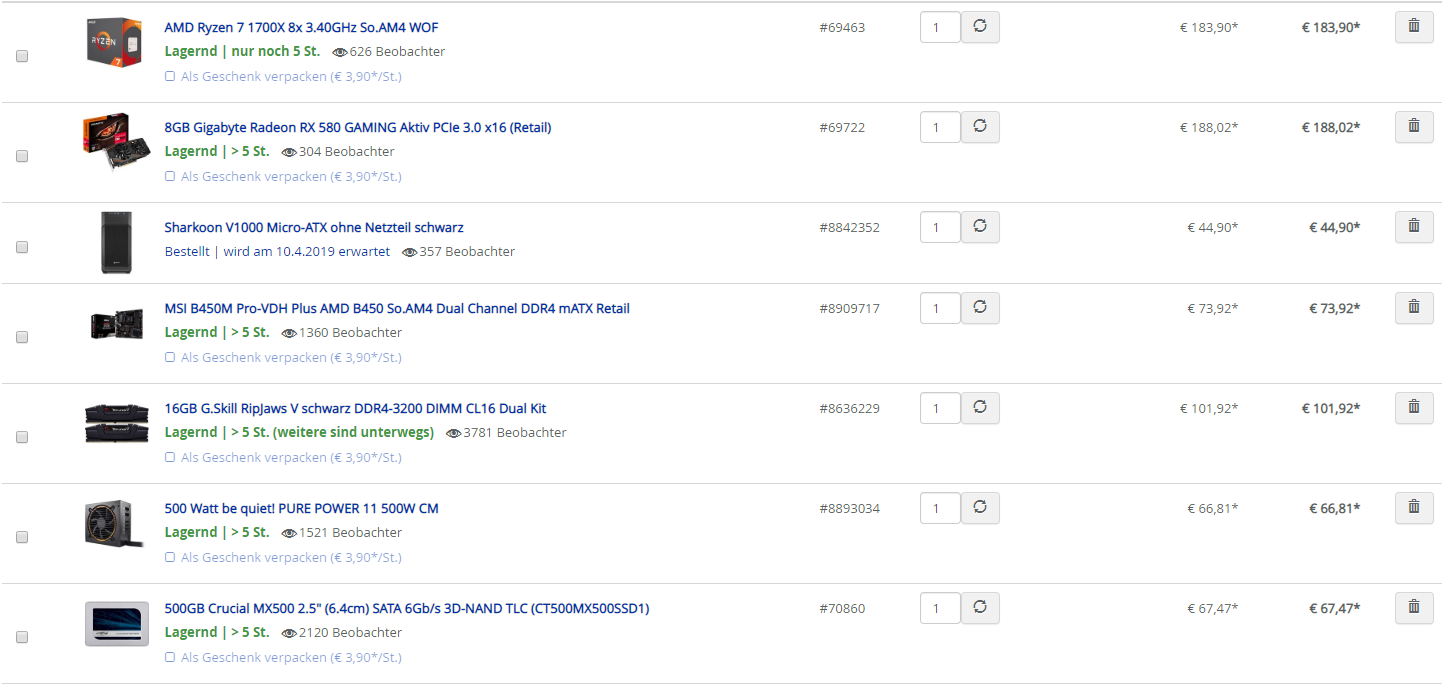Check gift wrap option for G.Skill RipJaws V
Image resolution: width=1450 pixels, height=697 pixels.
(x=170, y=458)
